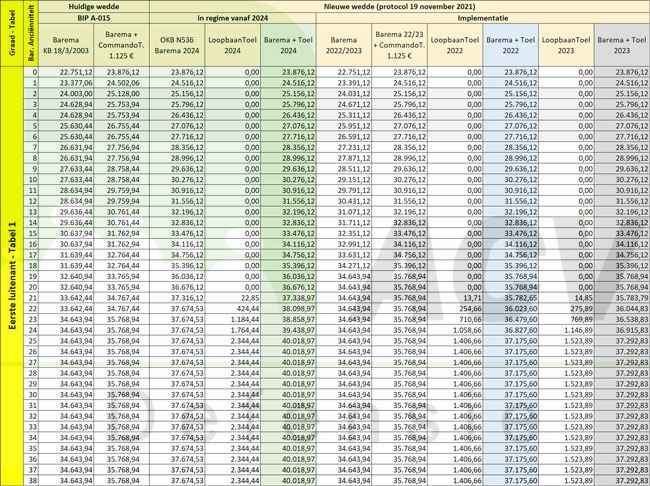This screenshot has width=650, height=486.
Task: Select Barema 2022/2023 value '24.031,12'
Action: [x=354, y=94]
